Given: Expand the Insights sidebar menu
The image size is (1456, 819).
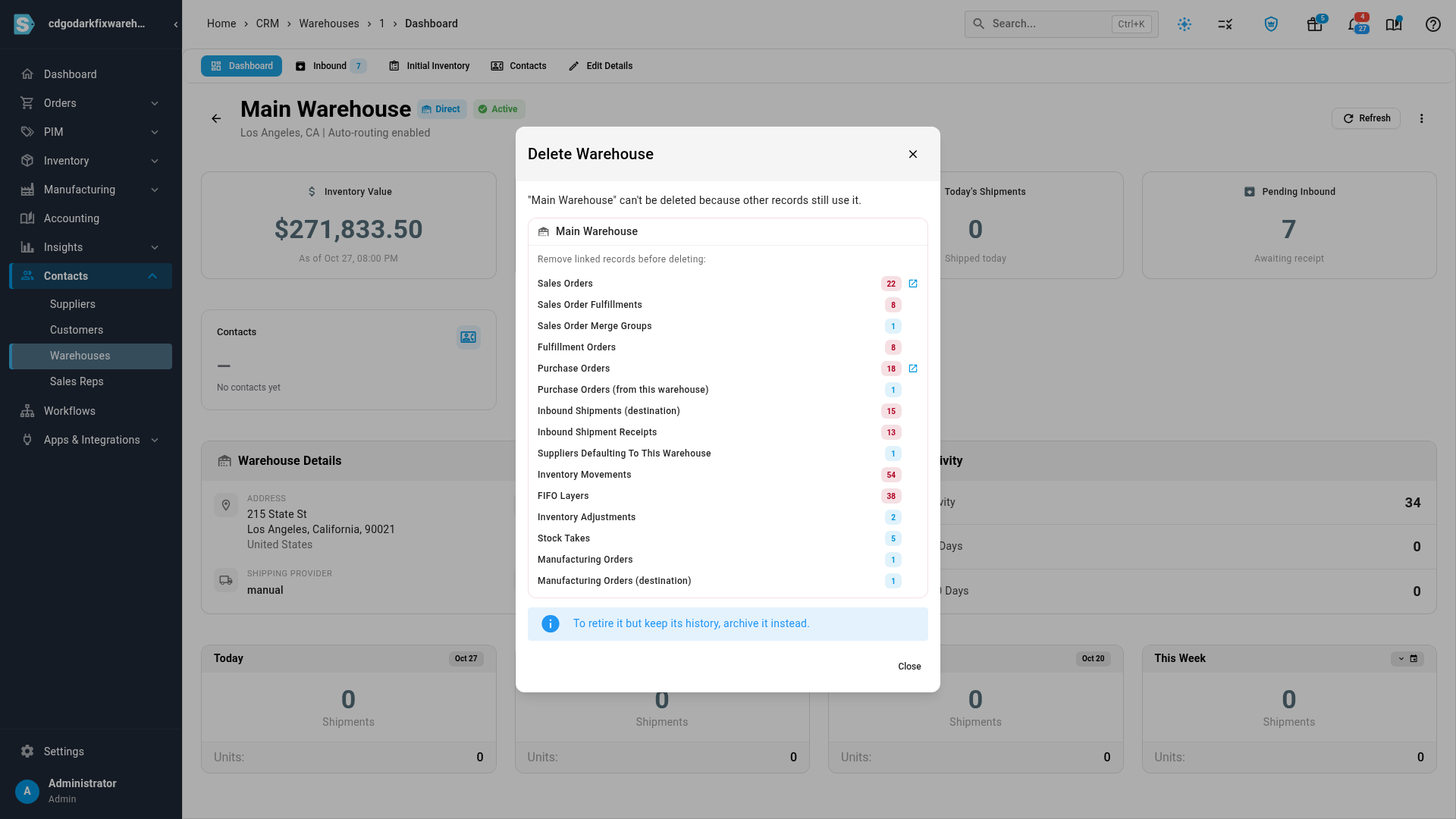Looking at the screenshot, I should [x=155, y=247].
